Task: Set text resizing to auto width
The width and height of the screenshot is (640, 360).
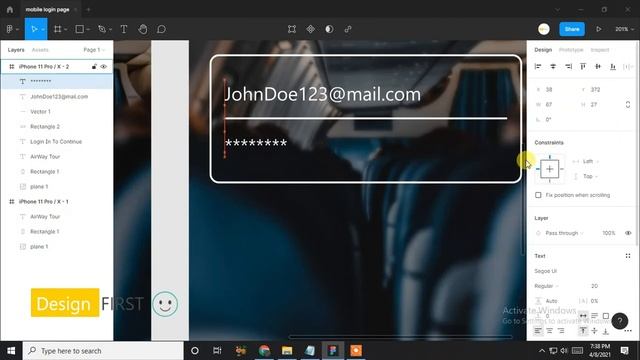Action: [583, 316]
